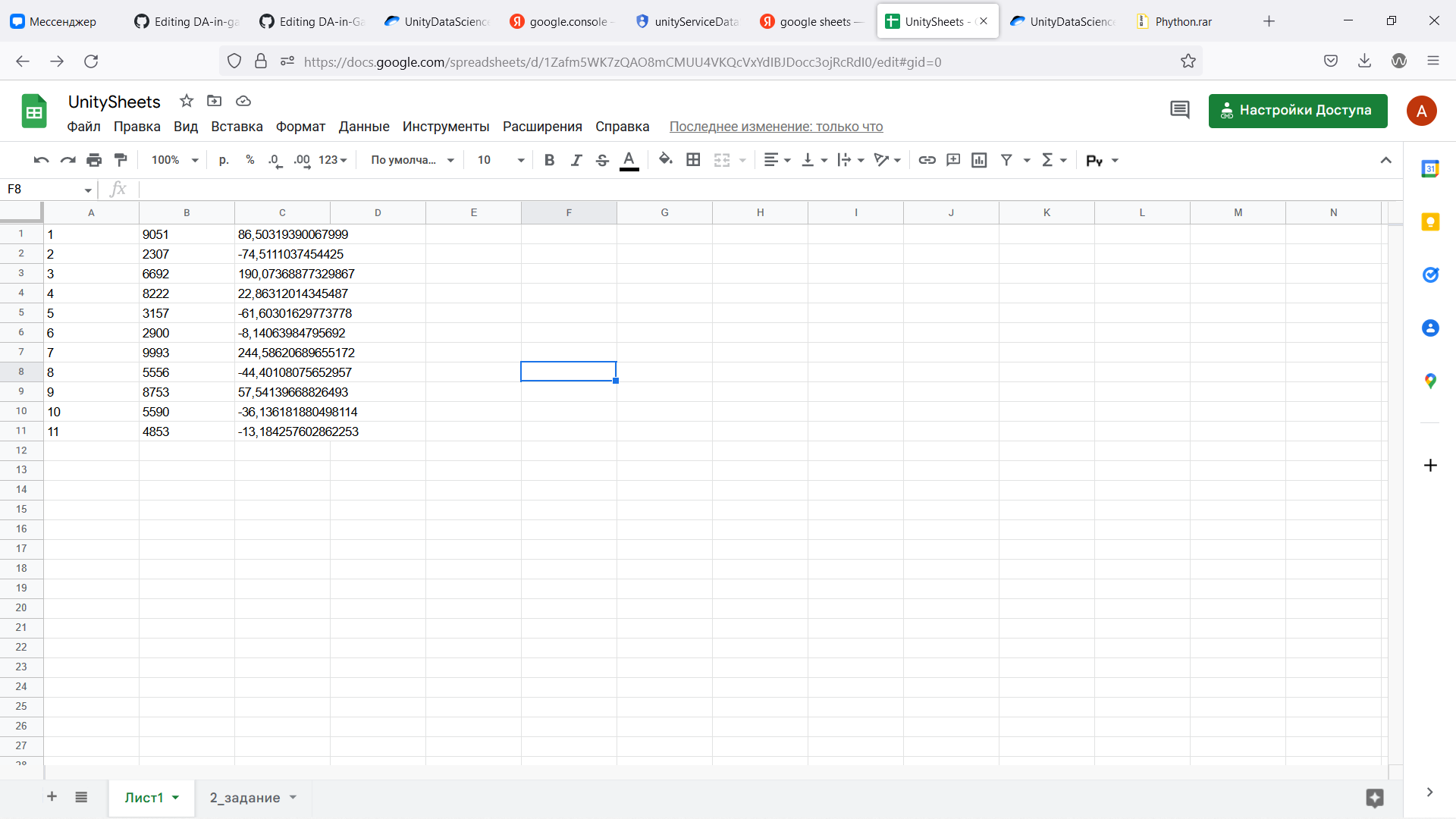
Task: Open the fill color bucket tool
Action: 665,160
